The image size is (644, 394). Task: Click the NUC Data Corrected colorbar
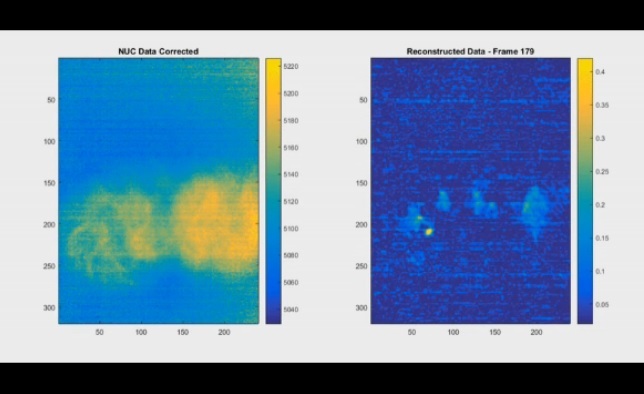(x=274, y=191)
